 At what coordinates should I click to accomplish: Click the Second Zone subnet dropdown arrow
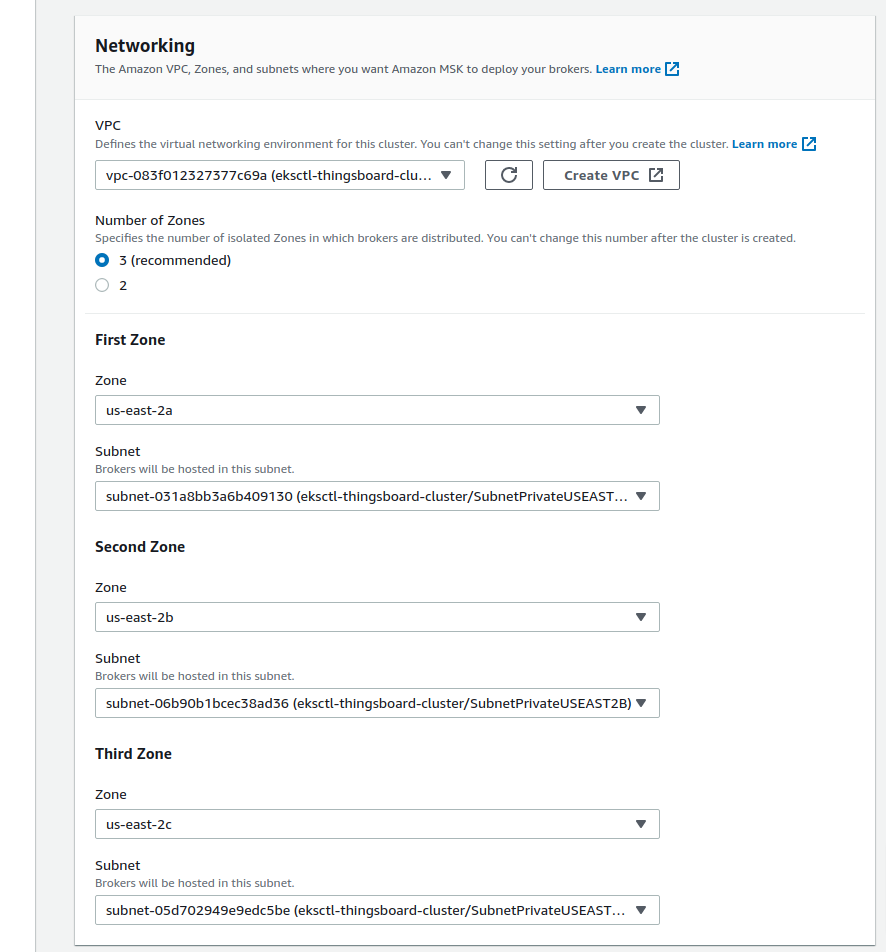pyautogui.click(x=641, y=703)
